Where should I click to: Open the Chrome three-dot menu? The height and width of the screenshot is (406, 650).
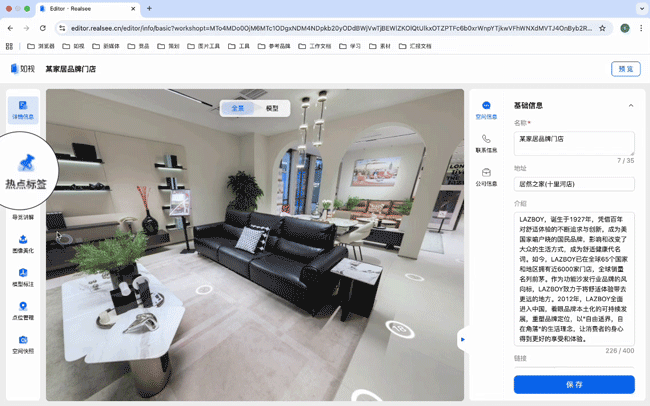coord(640,29)
